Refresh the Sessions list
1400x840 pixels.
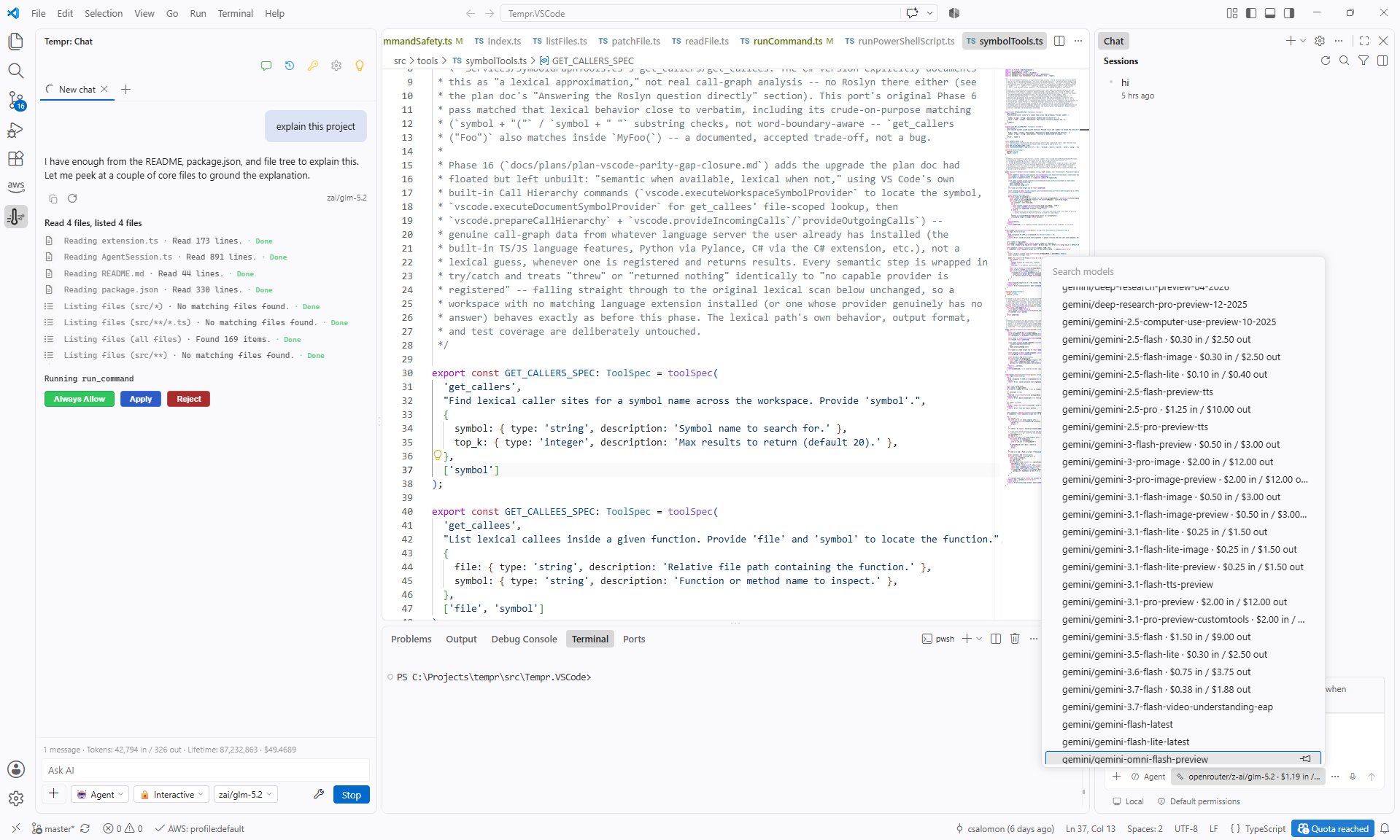coord(1326,61)
